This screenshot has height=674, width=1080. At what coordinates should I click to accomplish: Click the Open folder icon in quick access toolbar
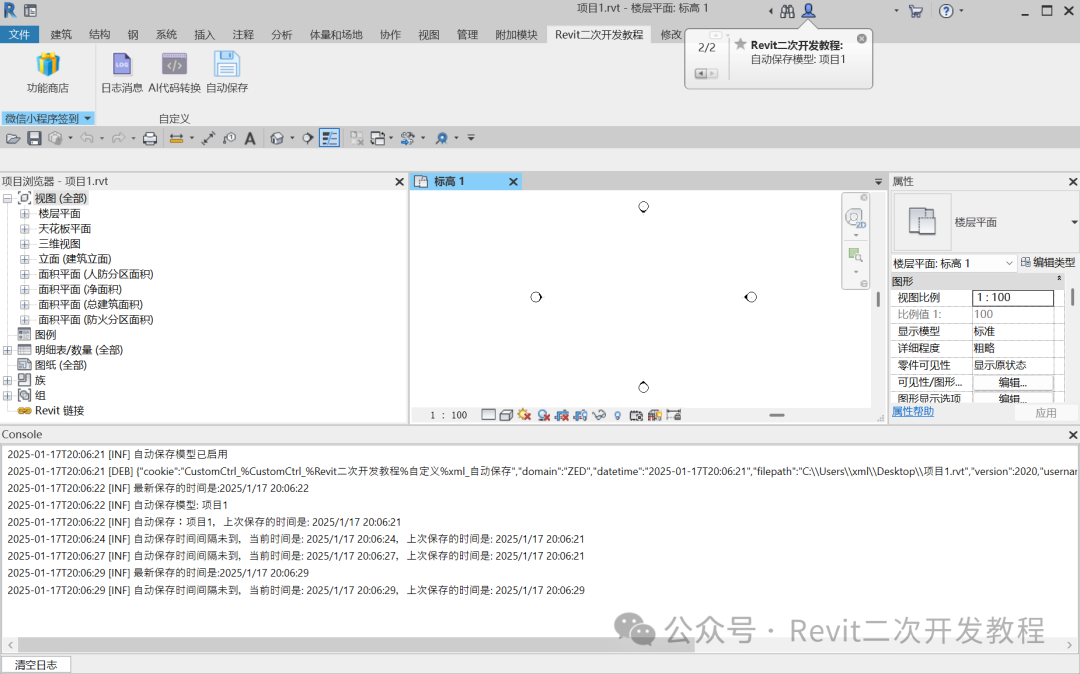tap(12, 138)
